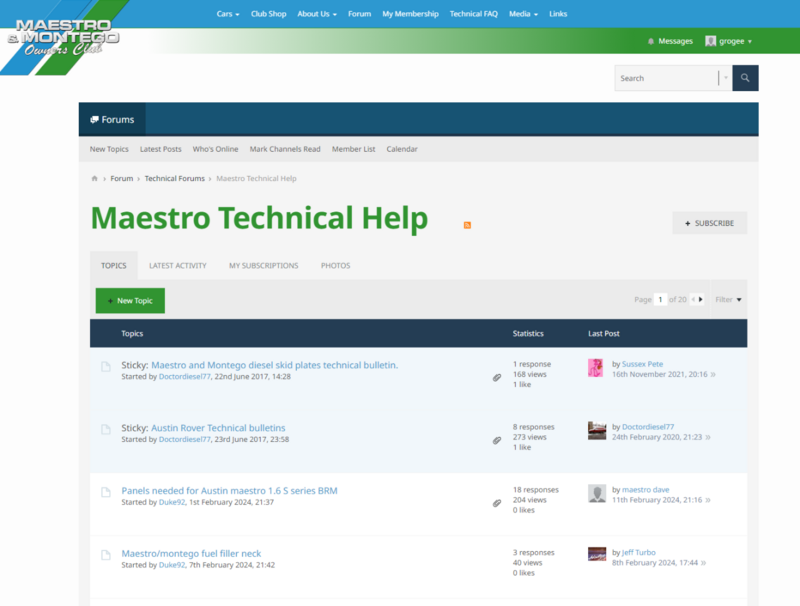
Task: Click the Messages bell icon
Action: tap(651, 41)
